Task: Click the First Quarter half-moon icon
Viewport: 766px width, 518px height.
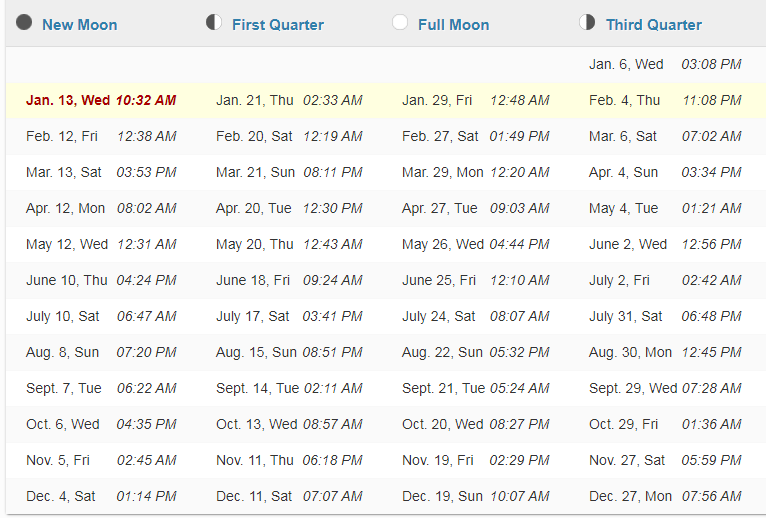Action: pos(214,23)
